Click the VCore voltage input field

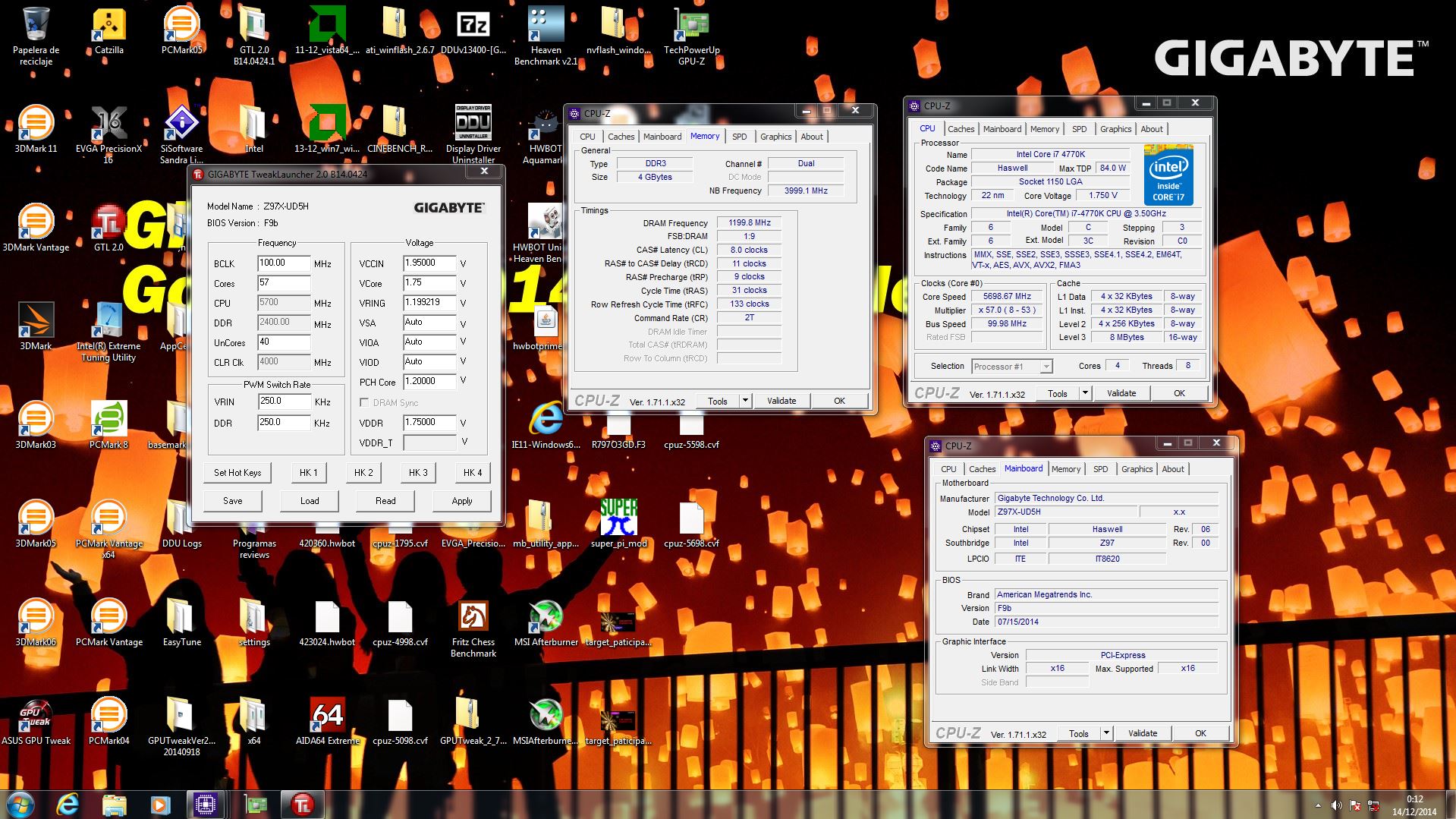pyautogui.click(x=429, y=283)
